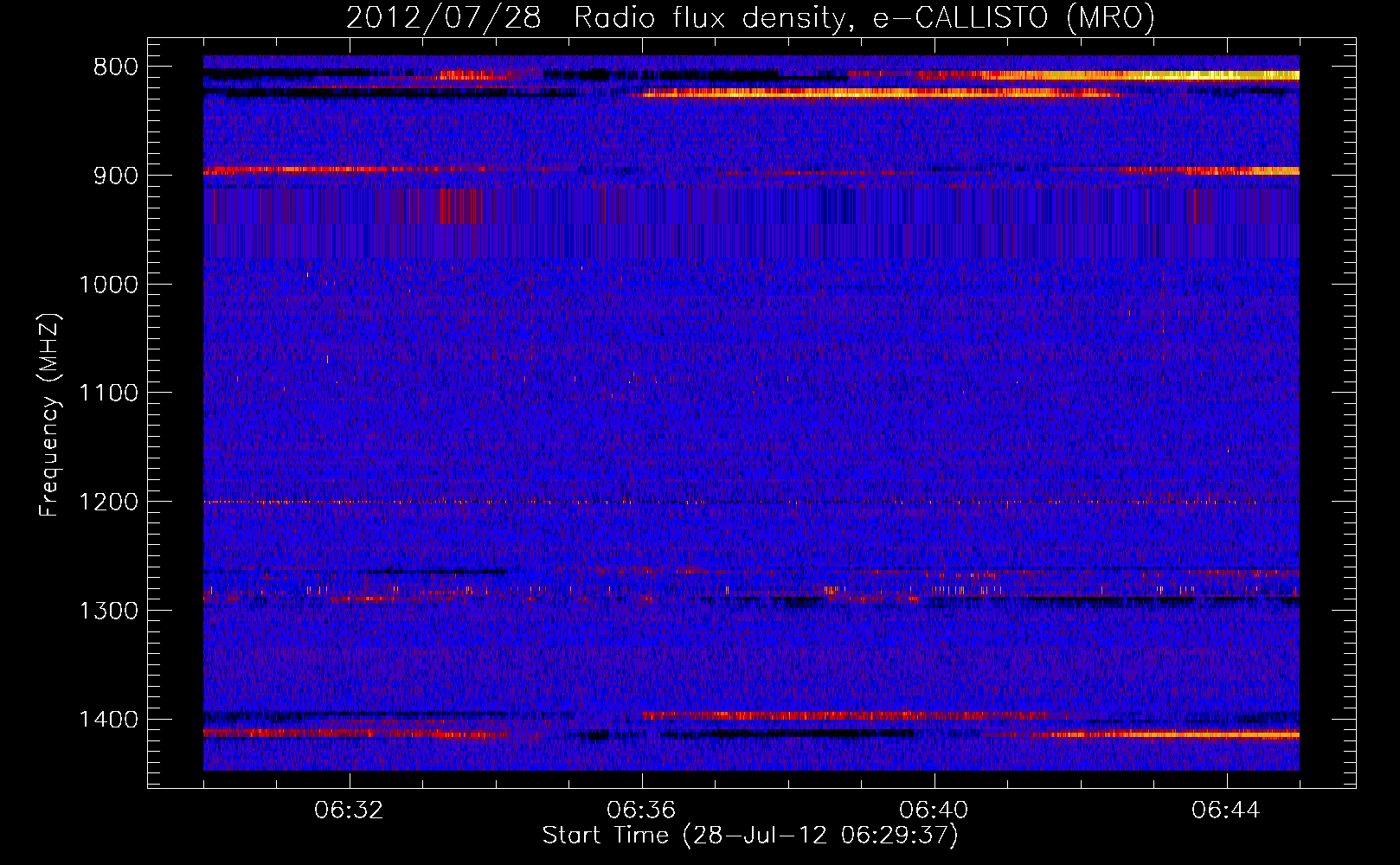Click the 06:44 time axis label
This screenshot has width=1400, height=865.
(x=1226, y=811)
